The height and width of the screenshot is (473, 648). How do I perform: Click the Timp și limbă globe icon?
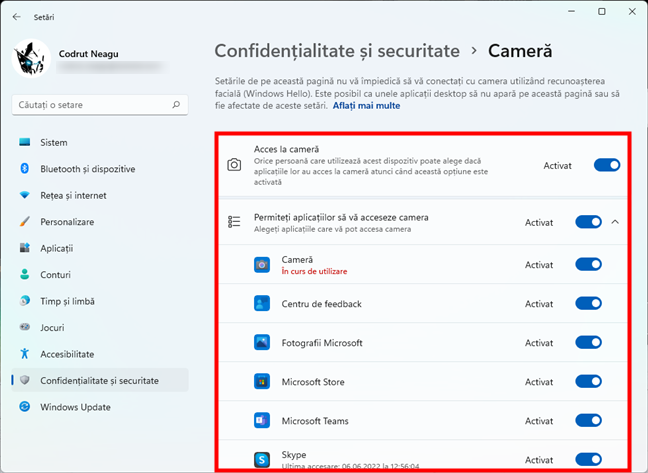pos(25,301)
